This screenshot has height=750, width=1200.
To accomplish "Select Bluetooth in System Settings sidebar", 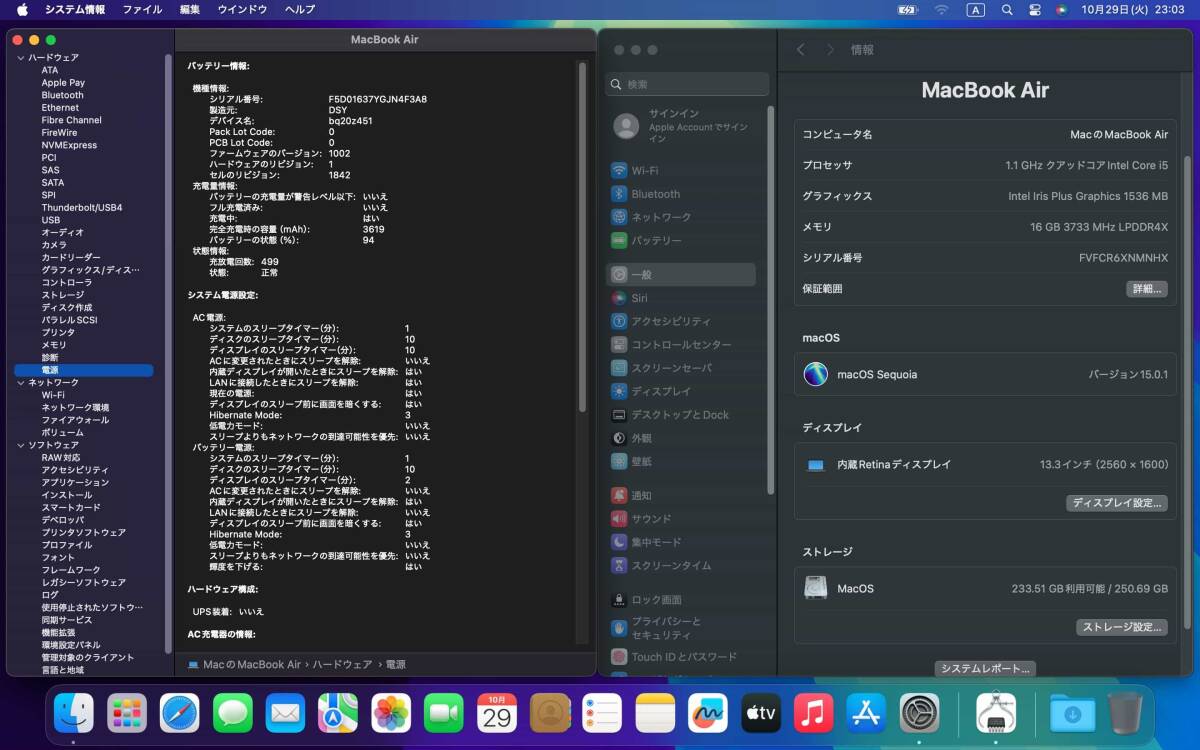I will pos(681,194).
